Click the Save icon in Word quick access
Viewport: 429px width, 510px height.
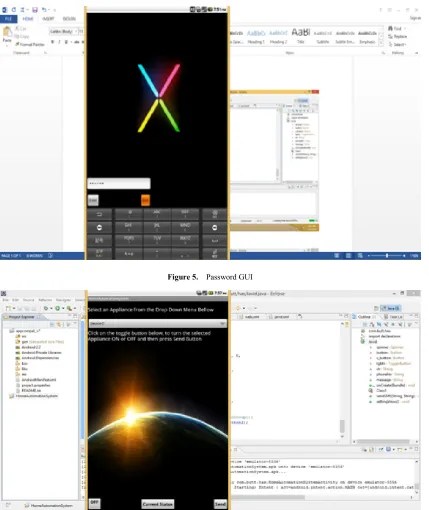(35, 10)
